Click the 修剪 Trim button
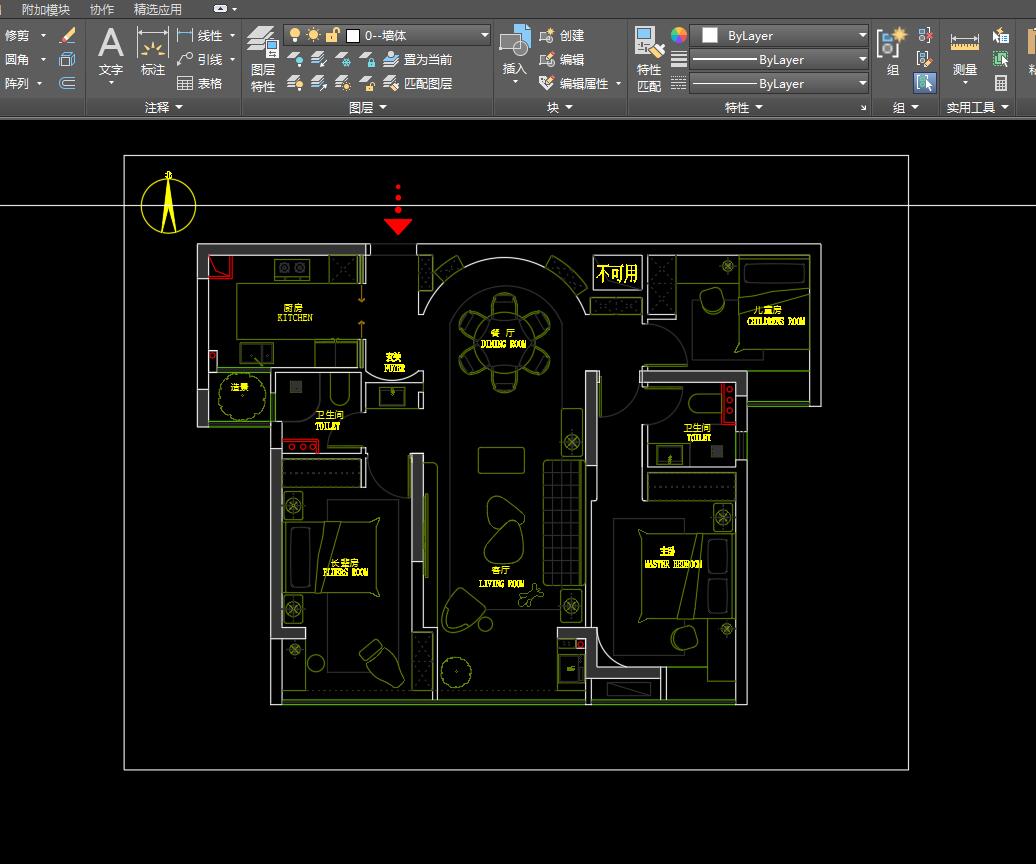 click(18, 36)
